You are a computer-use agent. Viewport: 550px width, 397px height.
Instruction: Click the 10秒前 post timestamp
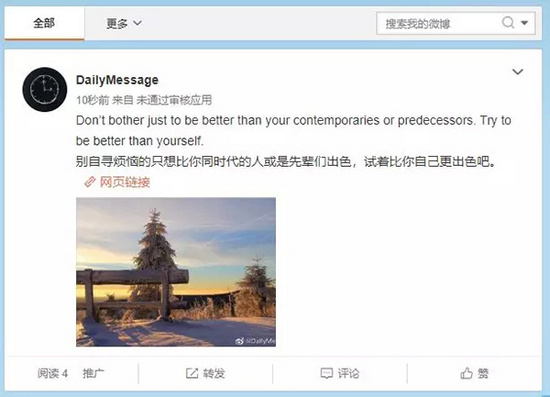pos(93,100)
